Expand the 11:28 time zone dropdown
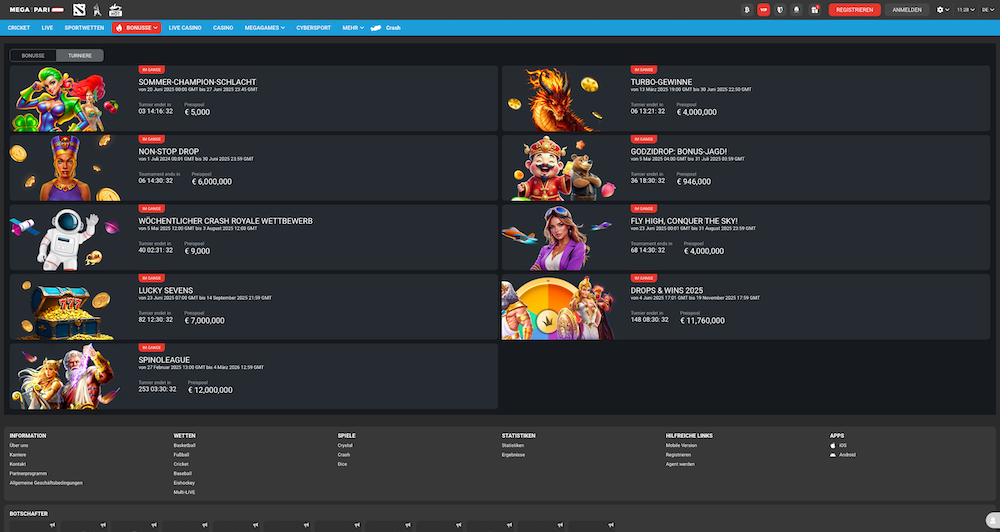1000x532 pixels. click(966, 10)
